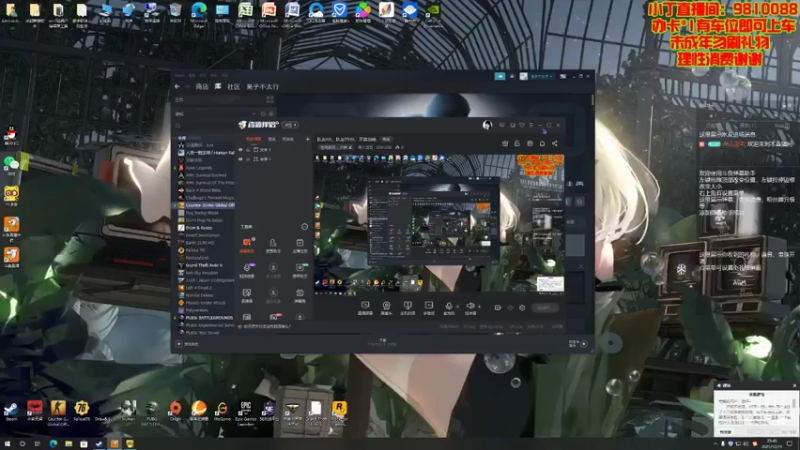Image resolution: width=800 pixels, height=450 pixels.
Task: Select Grand Theft Auto V in Steam library
Action: [x=206, y=265]
